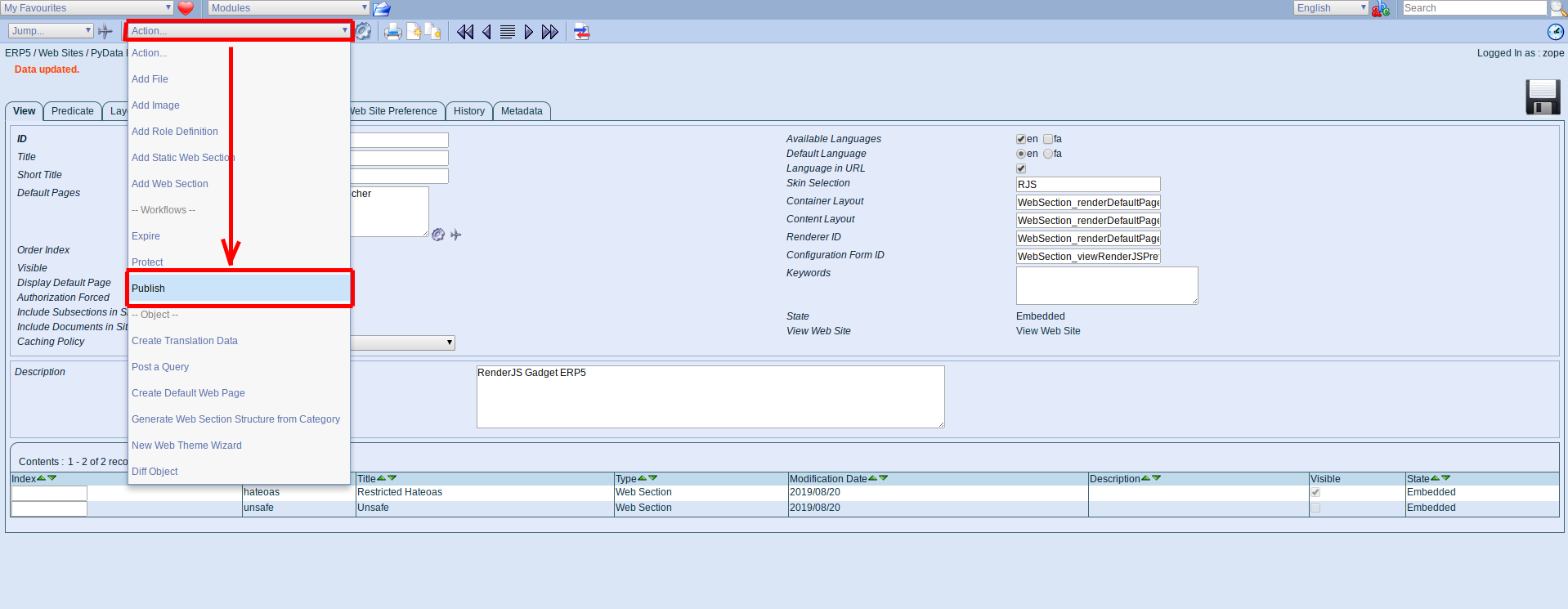
Task: Click the gear icon beside the Action dropdown
Action: click(x=363, y=31)
